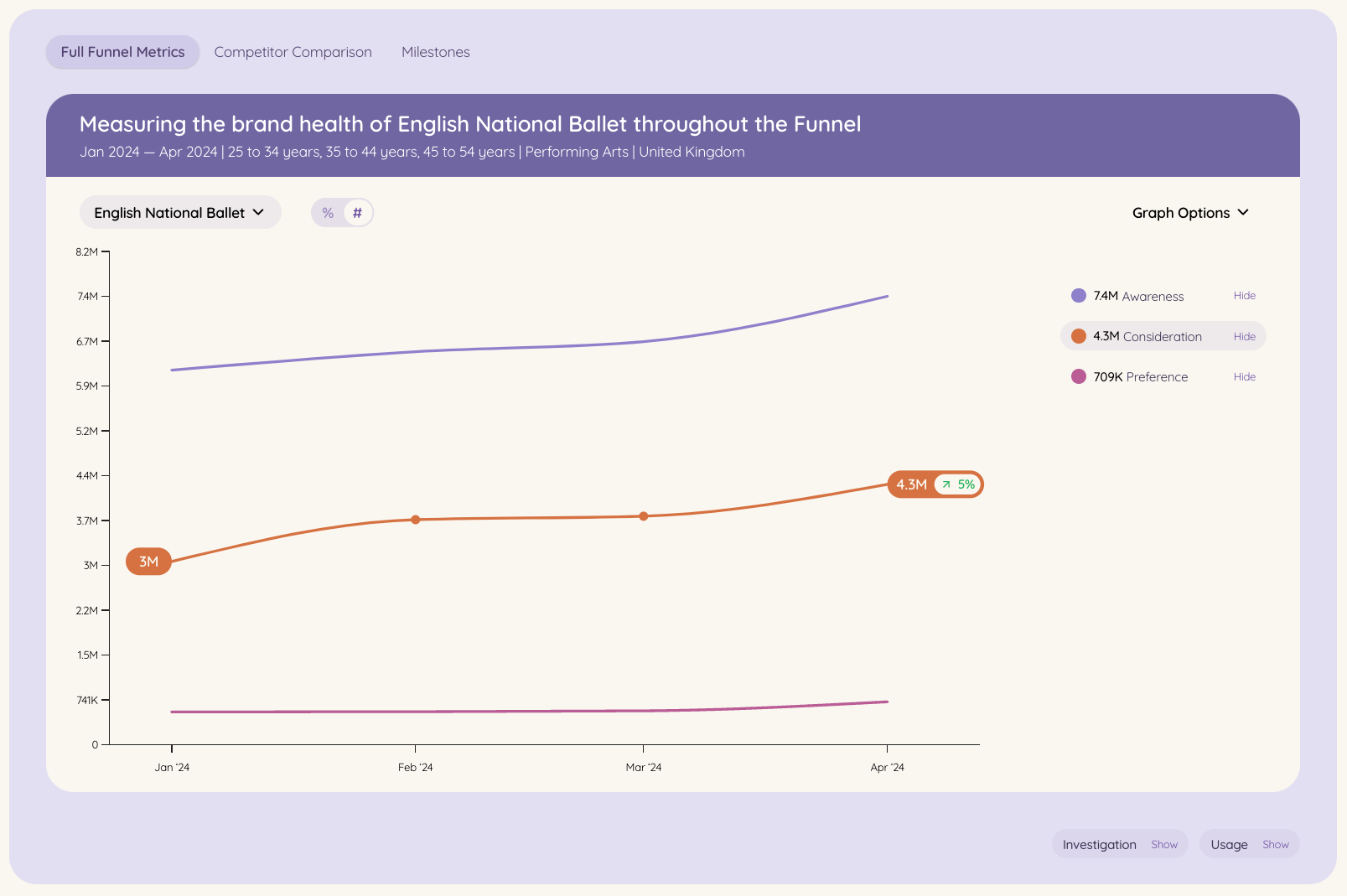
Task: Select the Full Funnel Metrics tab
Action: 122,52
